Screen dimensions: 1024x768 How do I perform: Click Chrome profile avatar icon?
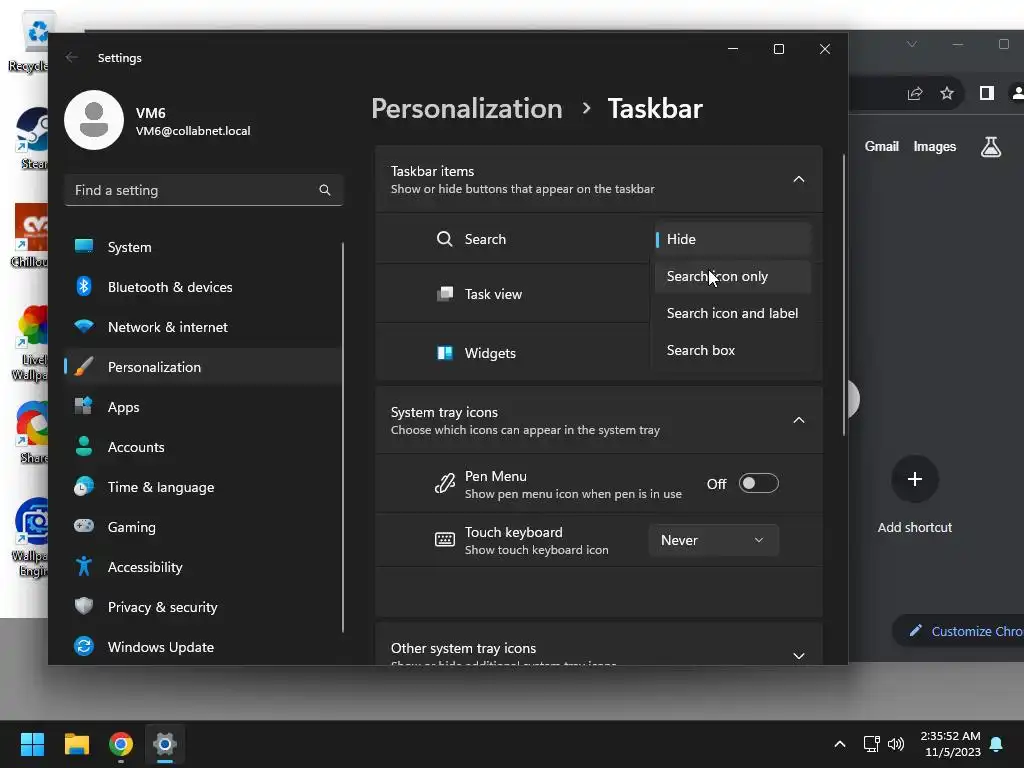click(x=1017, y=93)
